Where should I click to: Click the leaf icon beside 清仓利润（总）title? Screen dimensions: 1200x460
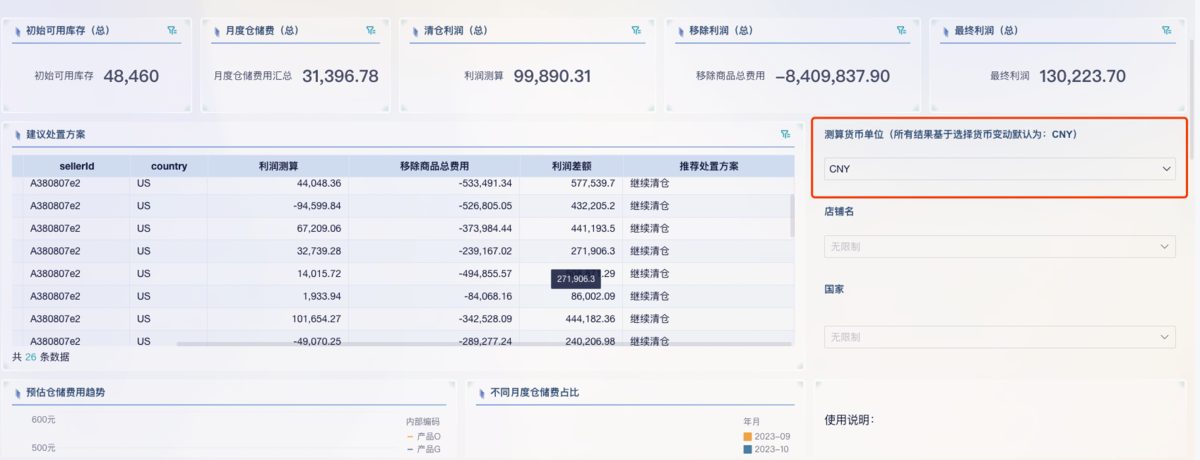(x=414, y=31)
